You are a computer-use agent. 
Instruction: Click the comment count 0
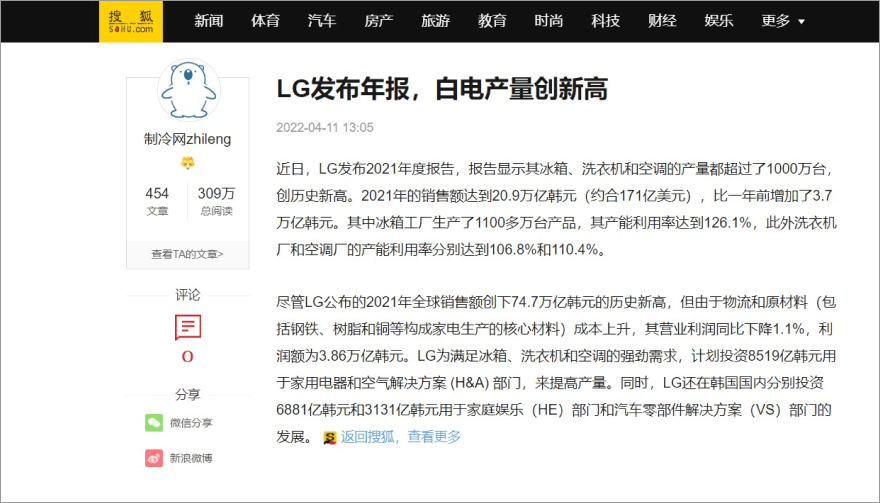[x=187, y=356]
